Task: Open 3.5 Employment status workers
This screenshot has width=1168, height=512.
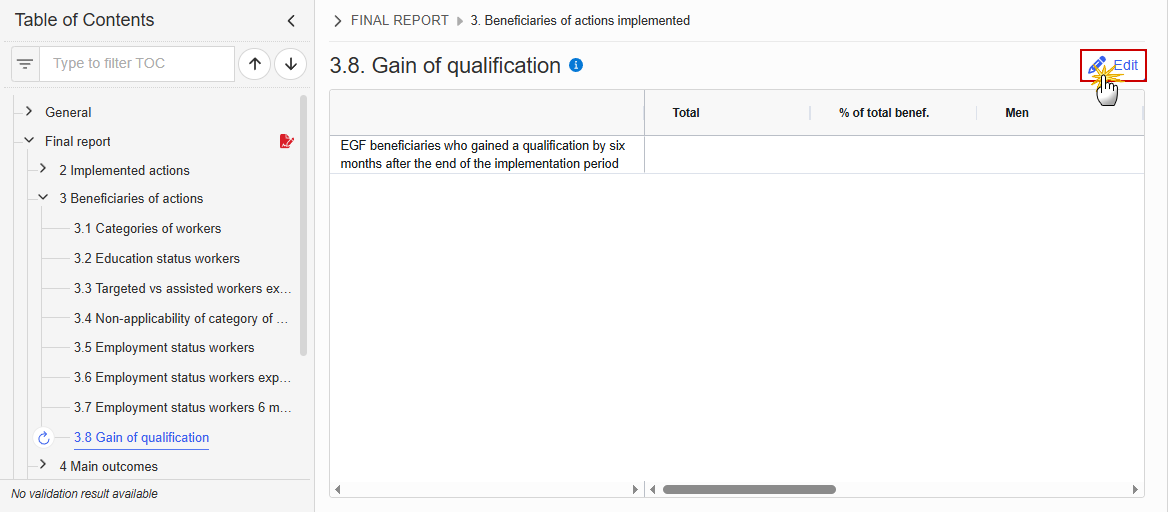Action: pos(164,348)
